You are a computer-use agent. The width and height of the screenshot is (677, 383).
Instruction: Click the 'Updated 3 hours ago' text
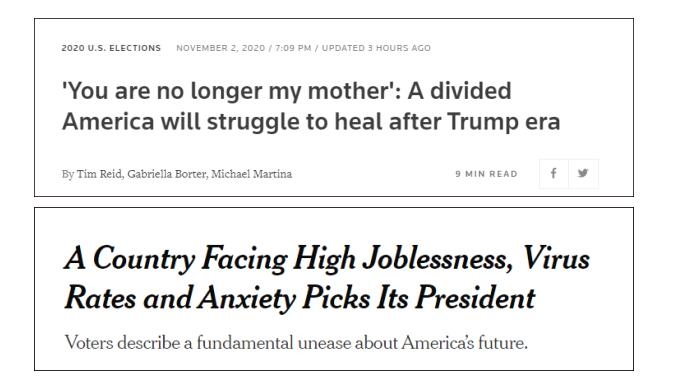(x=376, y=48)
